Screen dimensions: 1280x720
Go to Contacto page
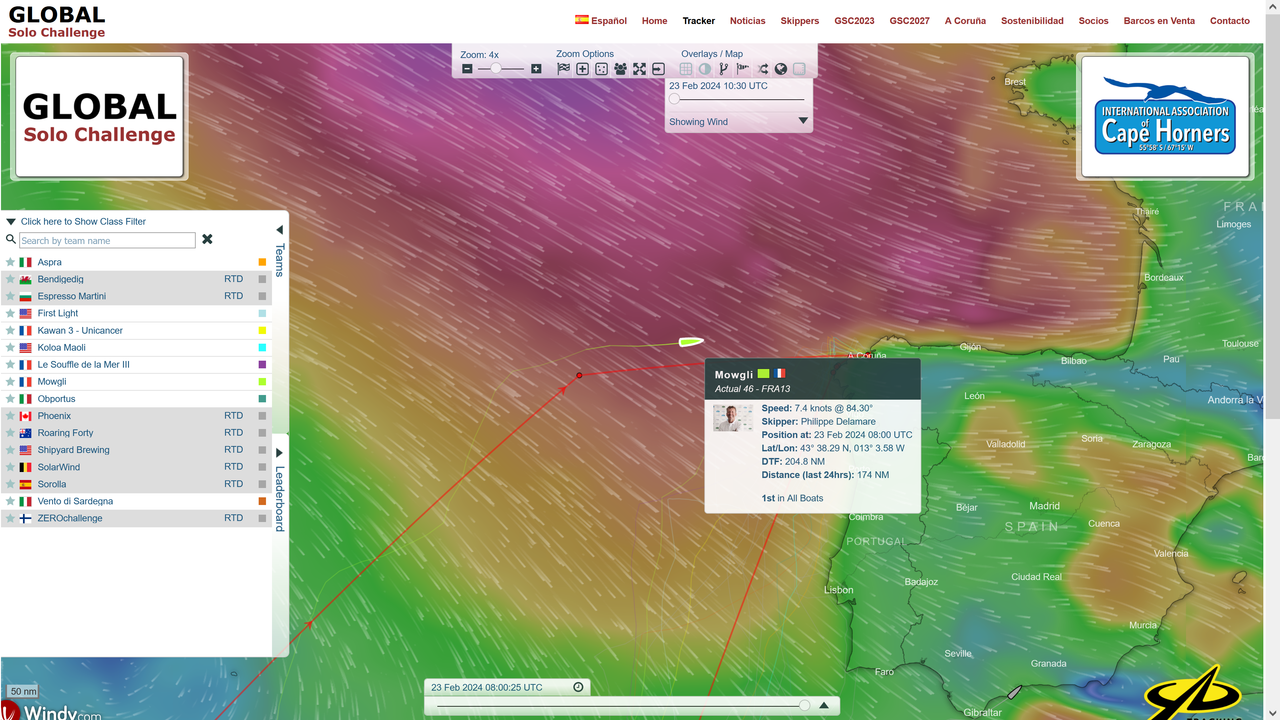[x=1230, y=21]
